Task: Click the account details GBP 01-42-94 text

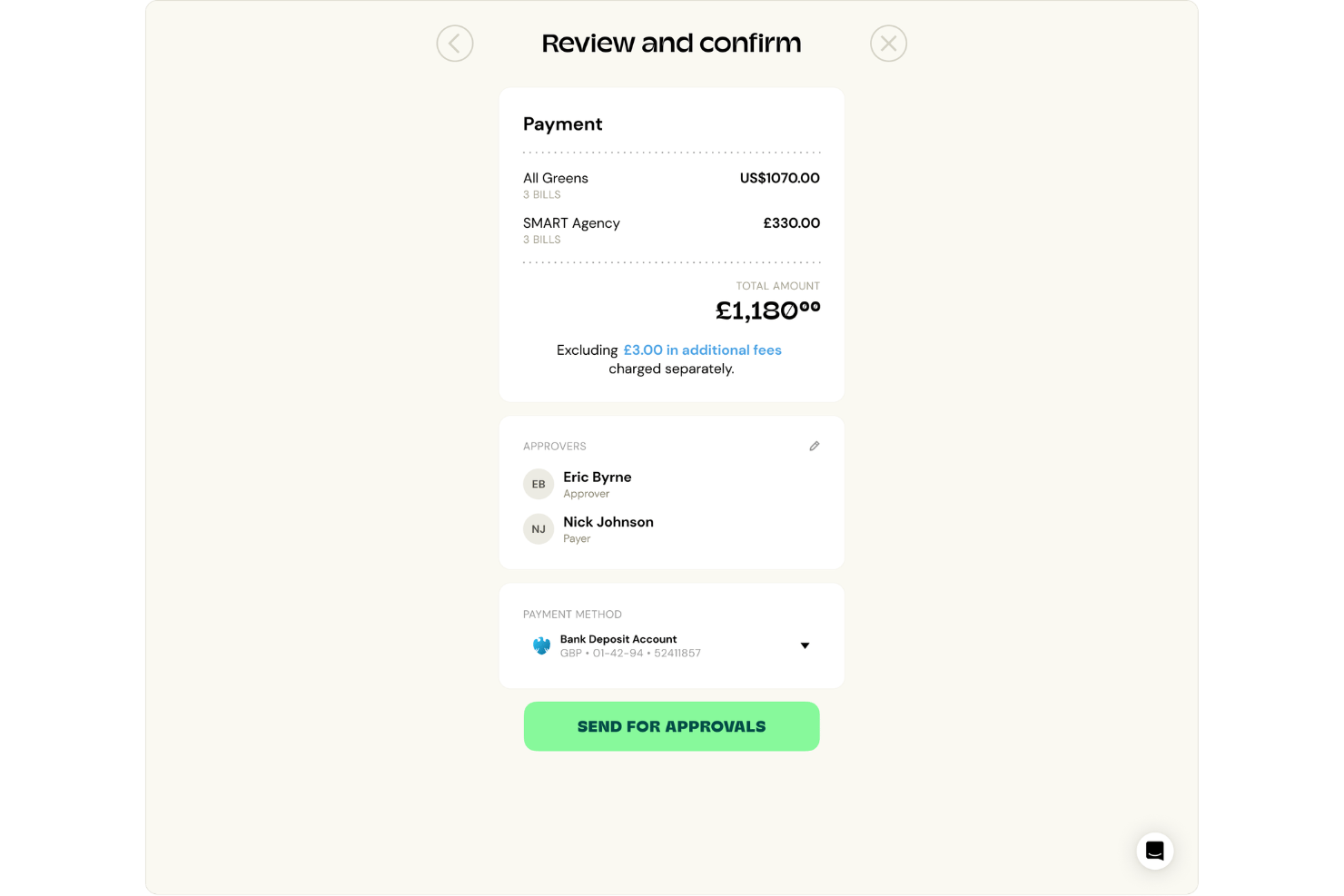Action: [630, 654]
